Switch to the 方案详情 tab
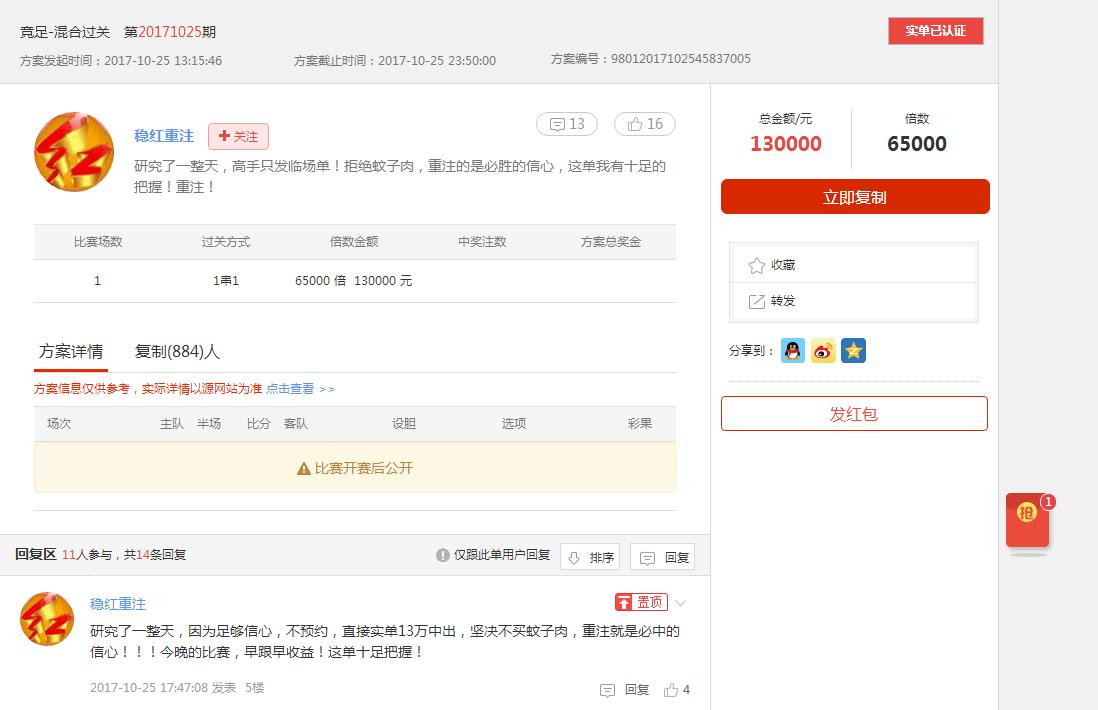Screen dimensions: 1098x710 point(69,351)
